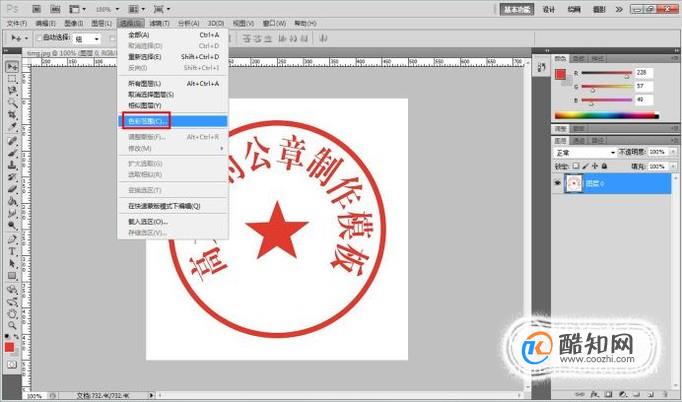The height and width of the screenshot is (402, 682).
Task: Toggle visibility eye of layer 图层 0
Action: coord(557,183)
